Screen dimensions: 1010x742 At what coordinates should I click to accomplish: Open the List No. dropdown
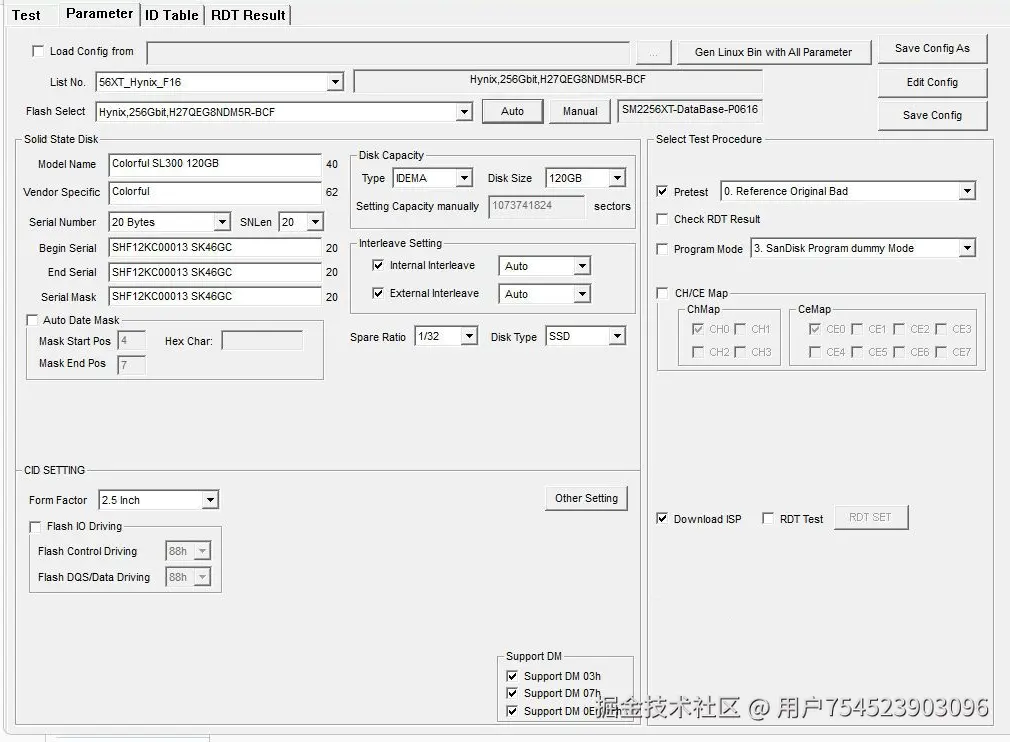[335, 82]
